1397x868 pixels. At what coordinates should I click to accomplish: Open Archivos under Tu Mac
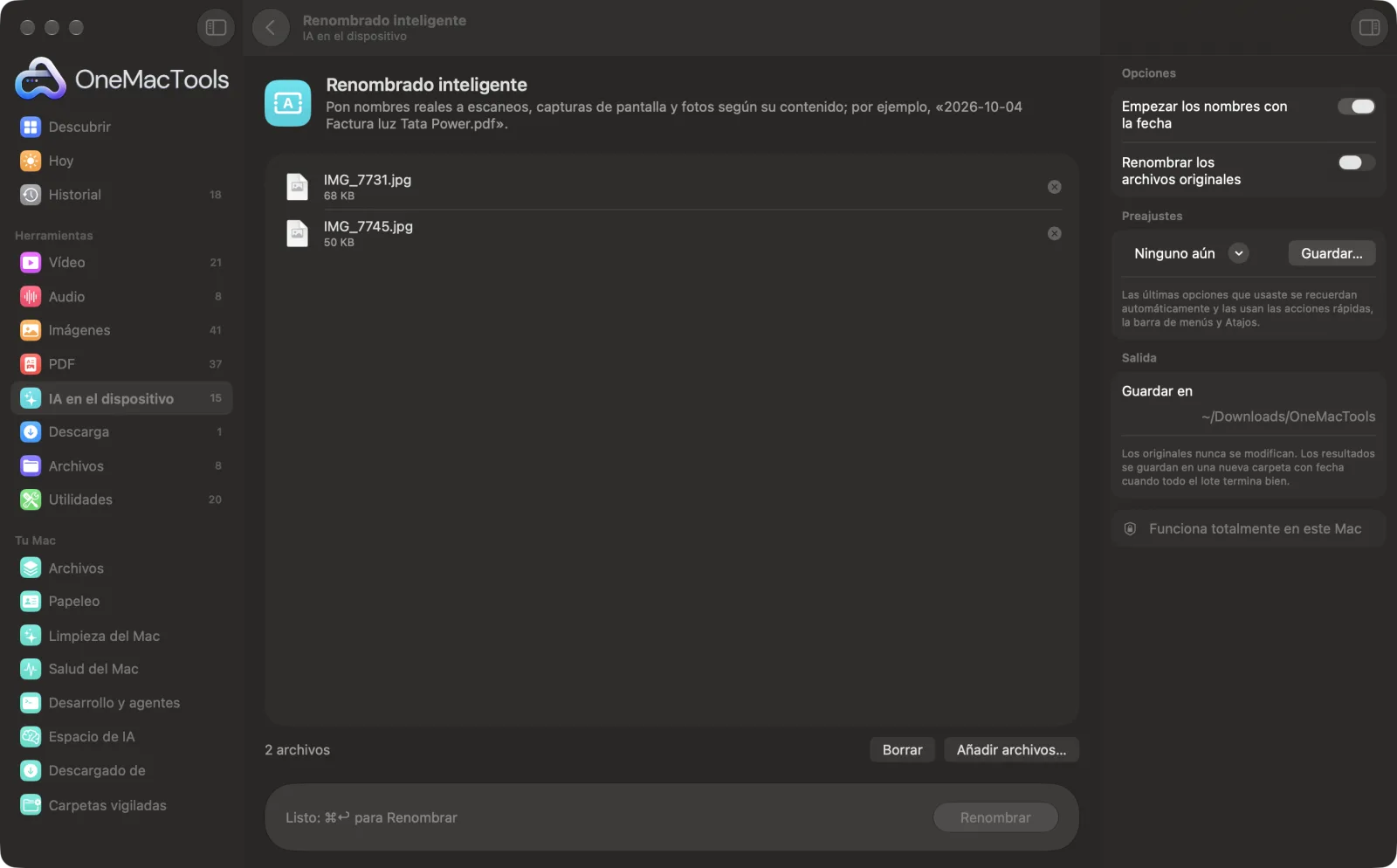pyautogui.click(x=121, y=568)
